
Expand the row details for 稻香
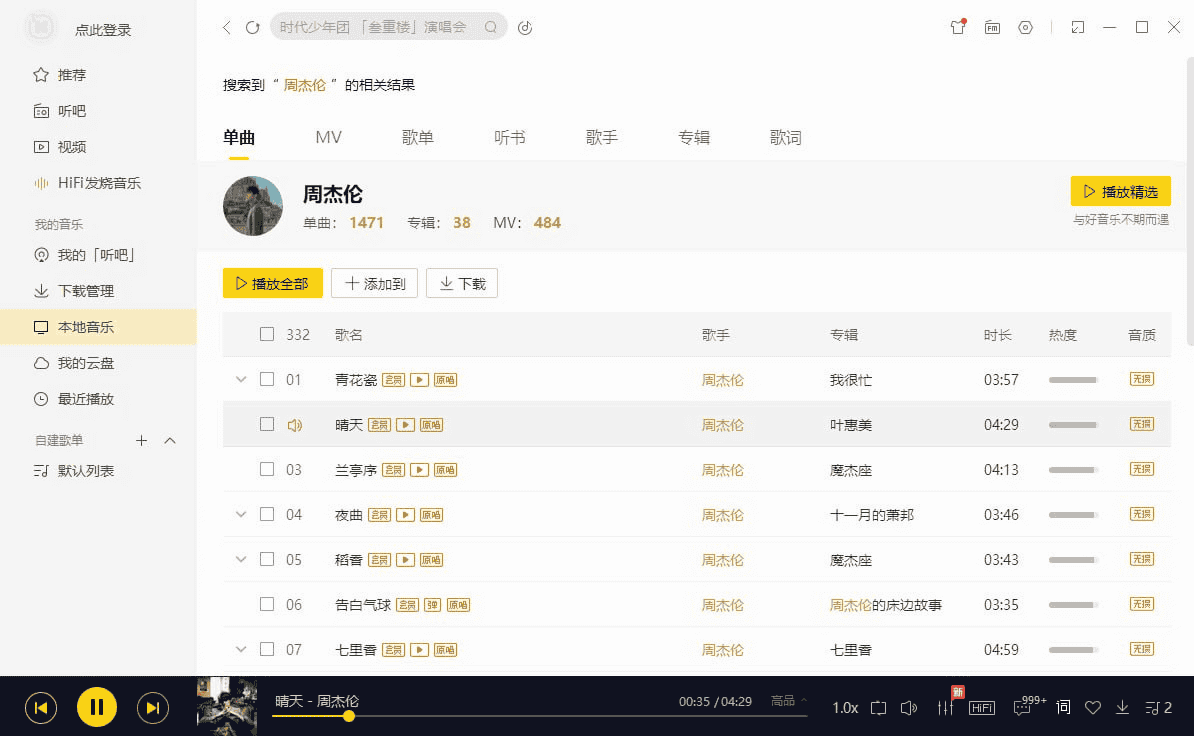click(x=240, y=559)
